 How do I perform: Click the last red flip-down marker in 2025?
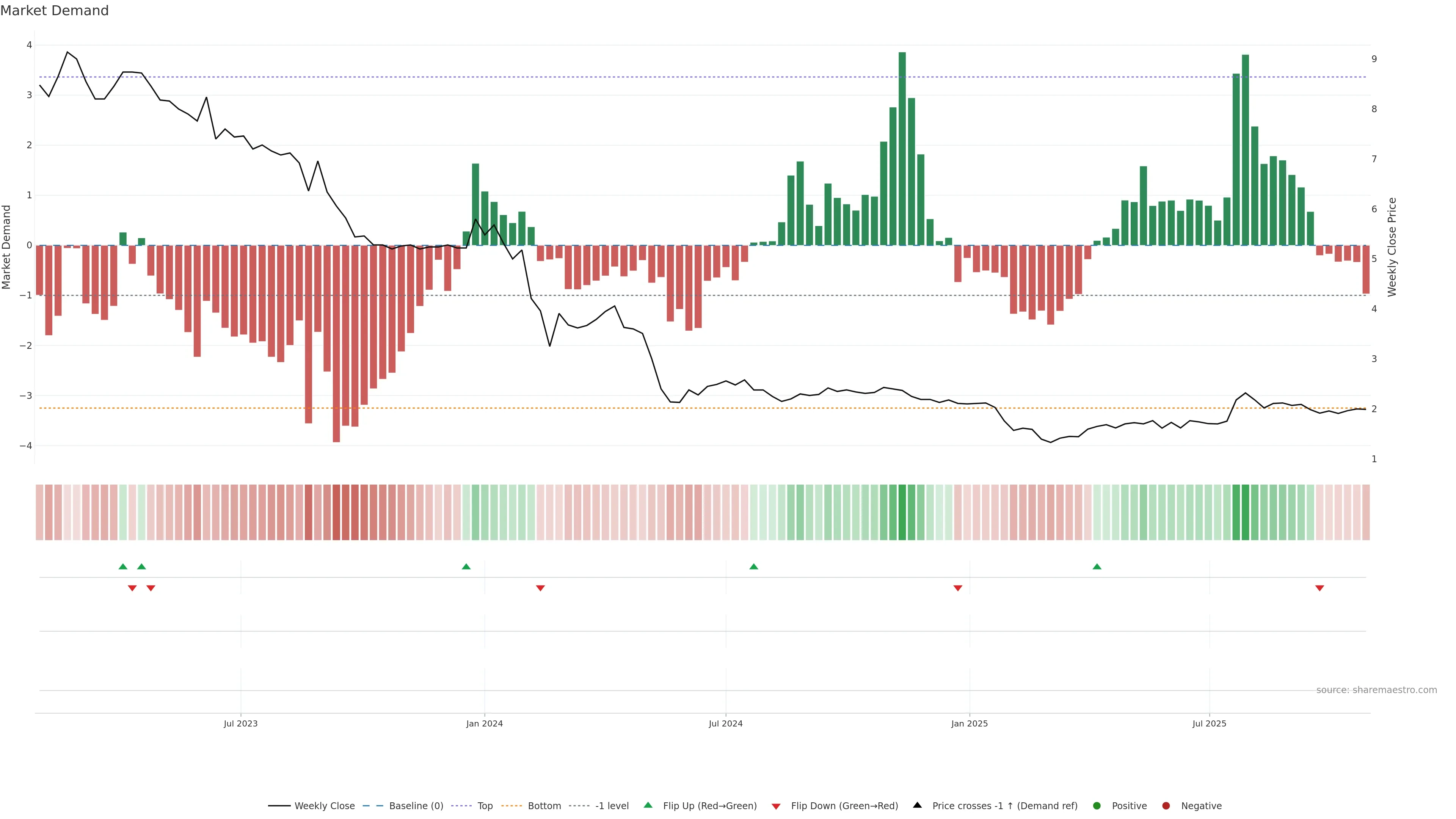pyautogui.click(x=1320, y=588)
